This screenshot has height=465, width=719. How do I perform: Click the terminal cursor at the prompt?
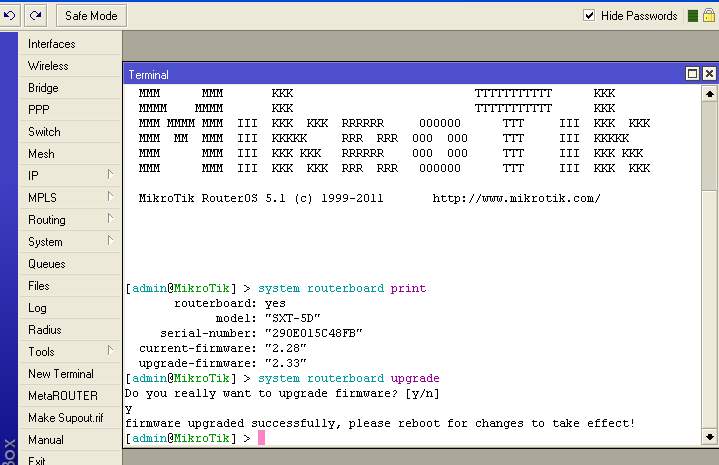click(x=261, y=438)
